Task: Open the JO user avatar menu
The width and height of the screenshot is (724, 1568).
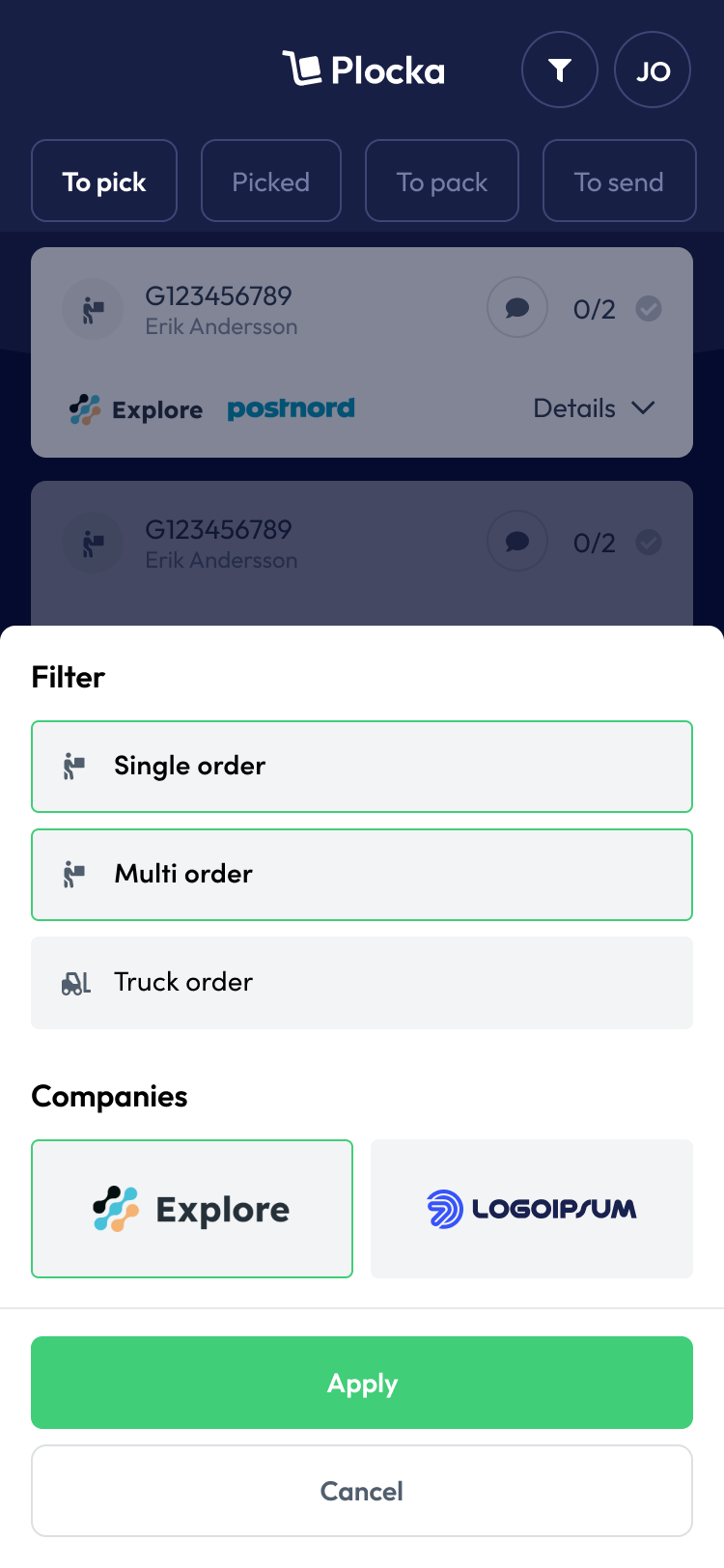Action: pyautogui.click(x=653, y=70)
